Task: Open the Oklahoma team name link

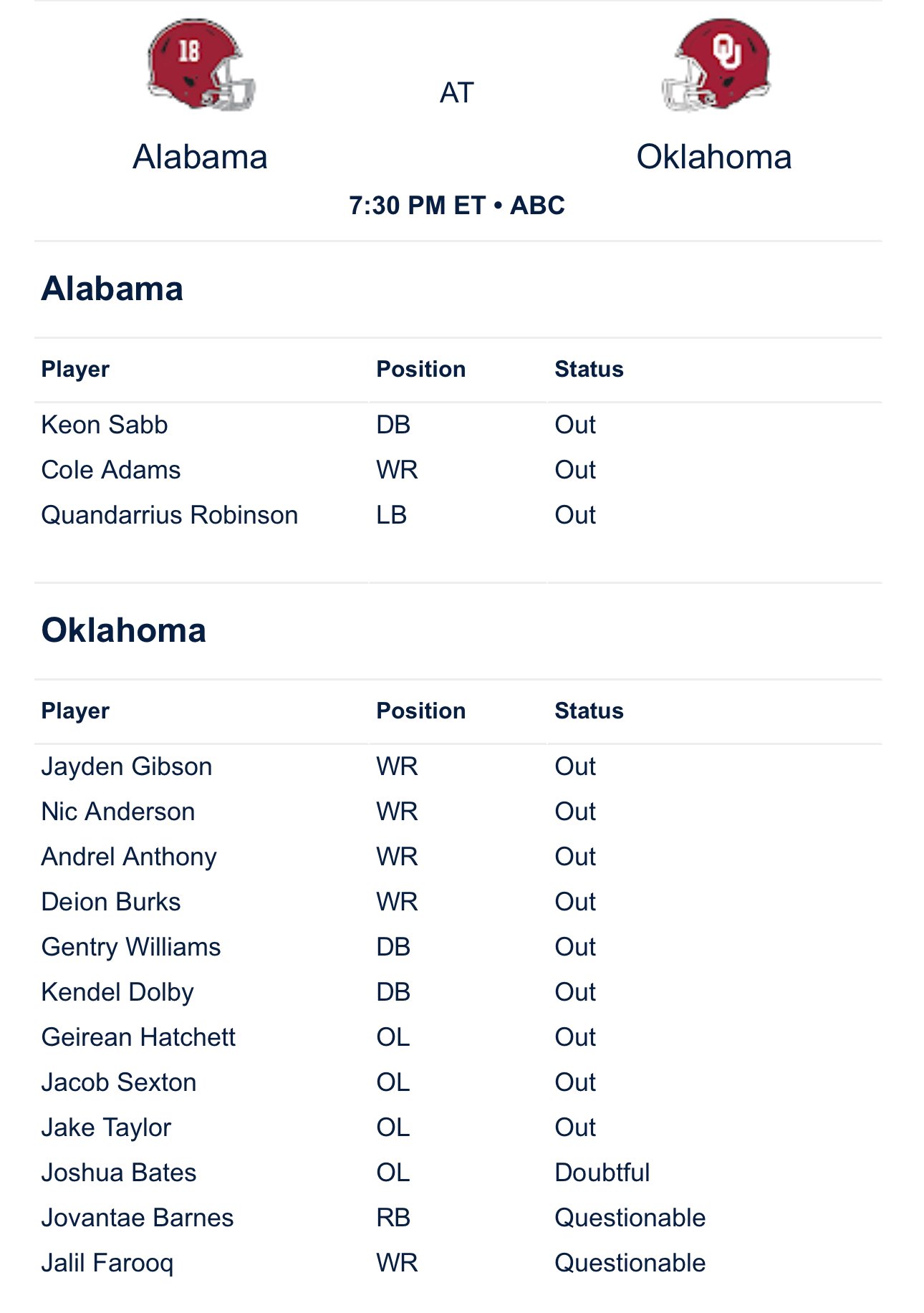Action: pyautogui.click(x=714, y=157)
